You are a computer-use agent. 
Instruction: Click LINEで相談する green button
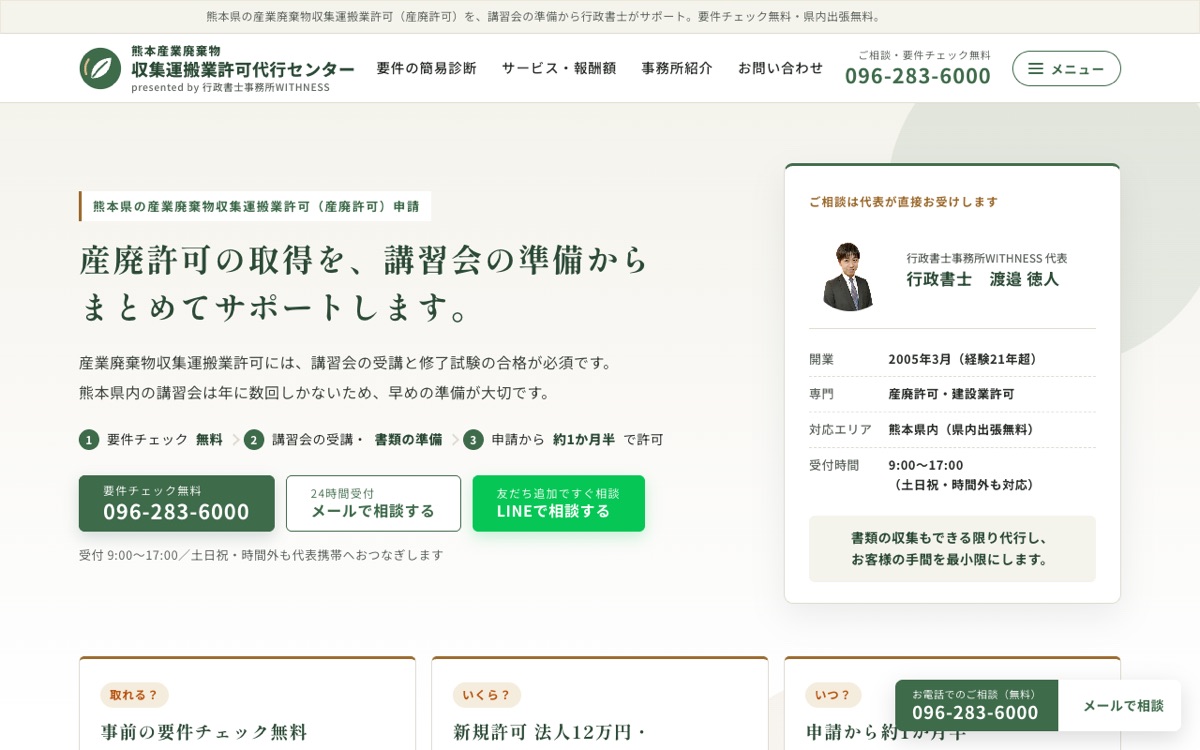pos(559,503)
